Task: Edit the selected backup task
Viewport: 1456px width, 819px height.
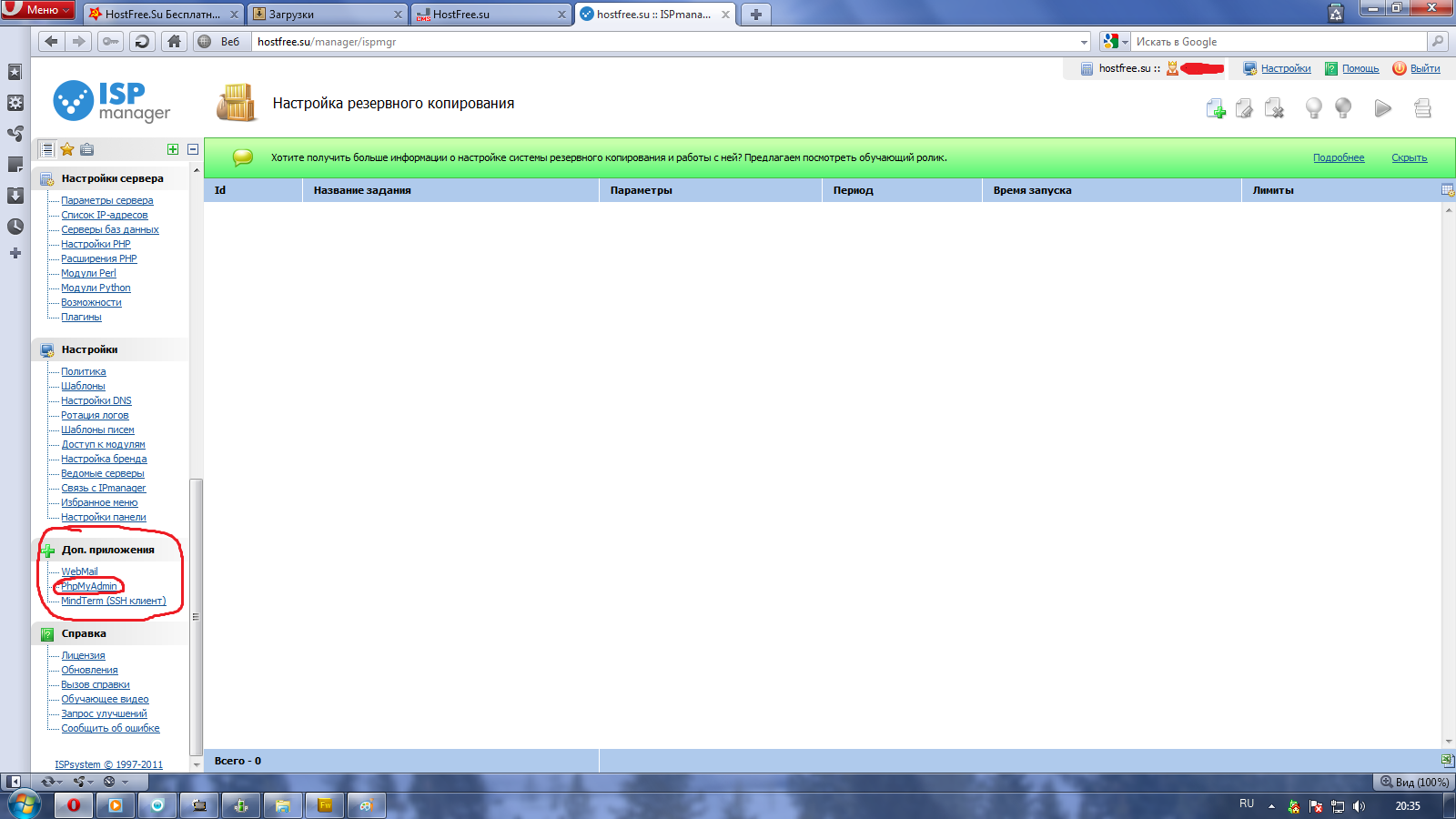Action: pyautogui.click(x=1245, y=109)
